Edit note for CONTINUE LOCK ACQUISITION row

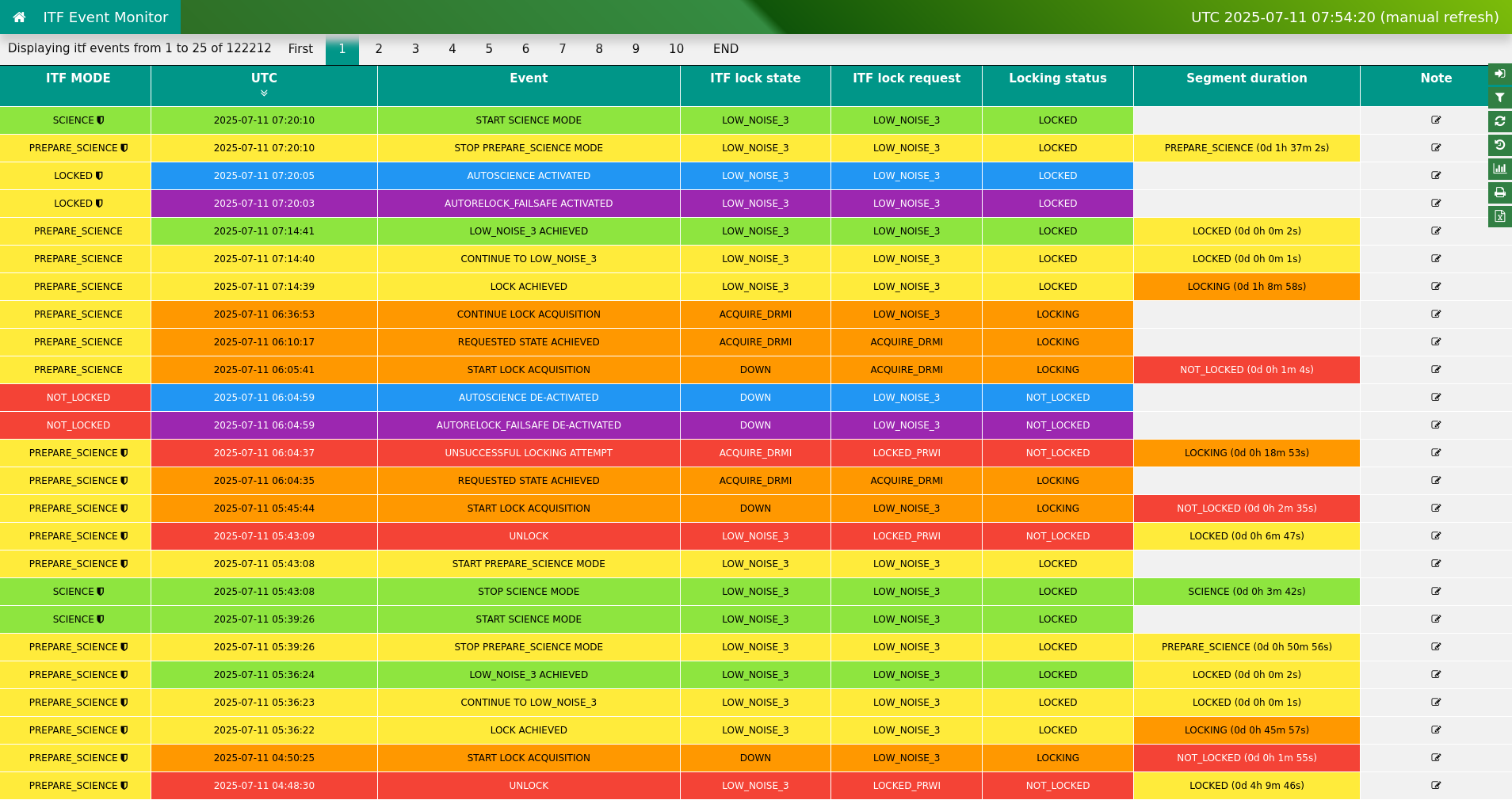(1436, 314)
